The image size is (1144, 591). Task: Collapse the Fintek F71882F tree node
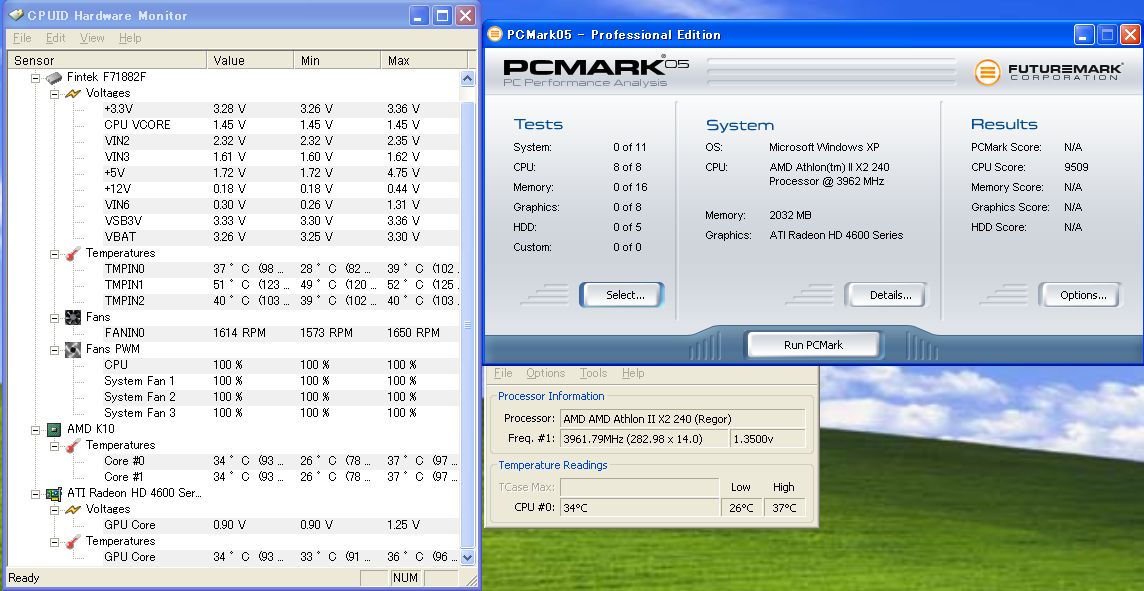[x=35, y=77]
